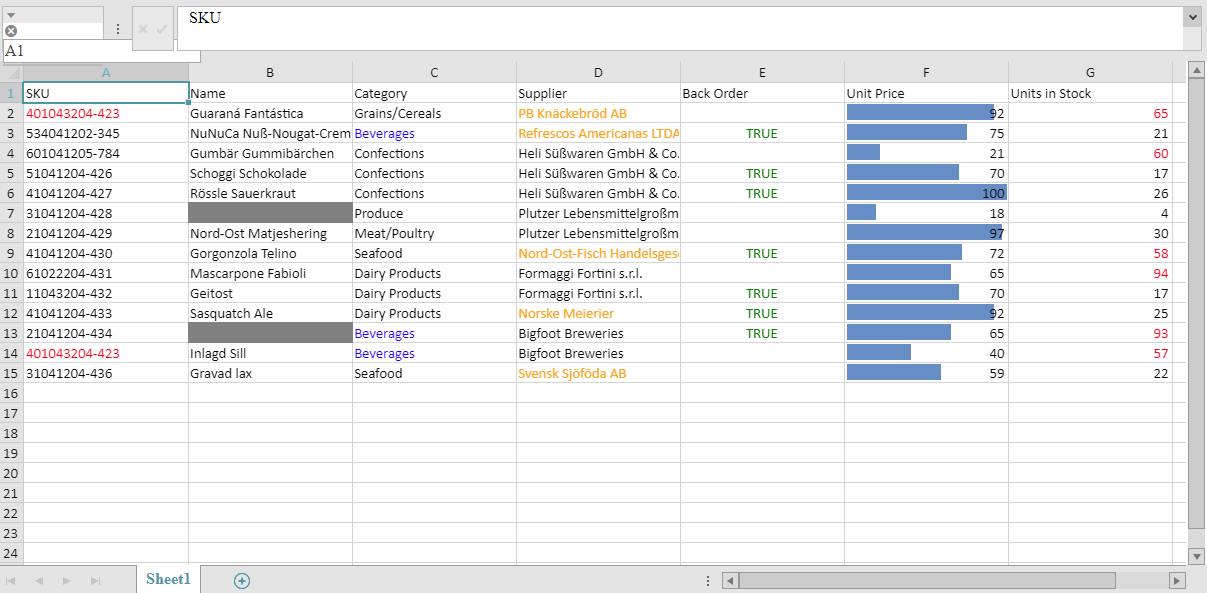Click the Unit Price data bar showing 100

click(926, 193)
